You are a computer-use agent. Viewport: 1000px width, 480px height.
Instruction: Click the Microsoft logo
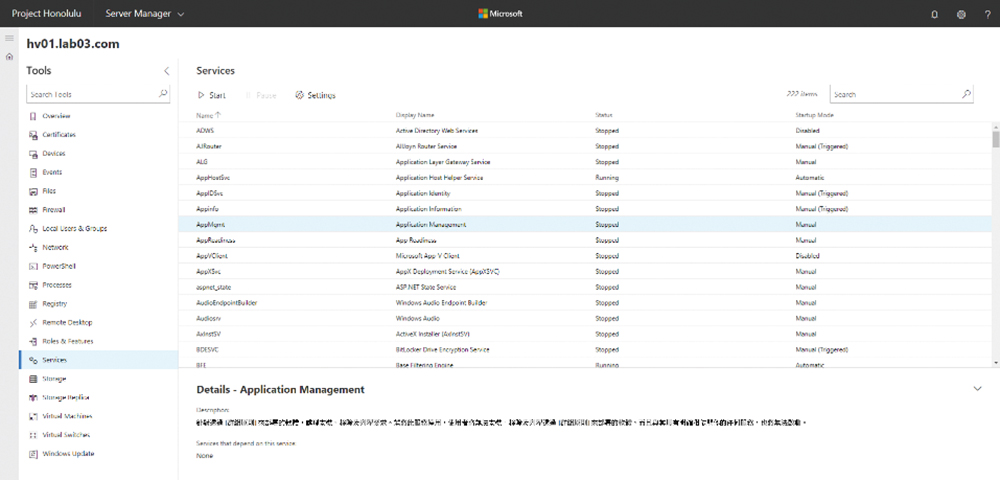pyautogui.click(x=501, y=13)
